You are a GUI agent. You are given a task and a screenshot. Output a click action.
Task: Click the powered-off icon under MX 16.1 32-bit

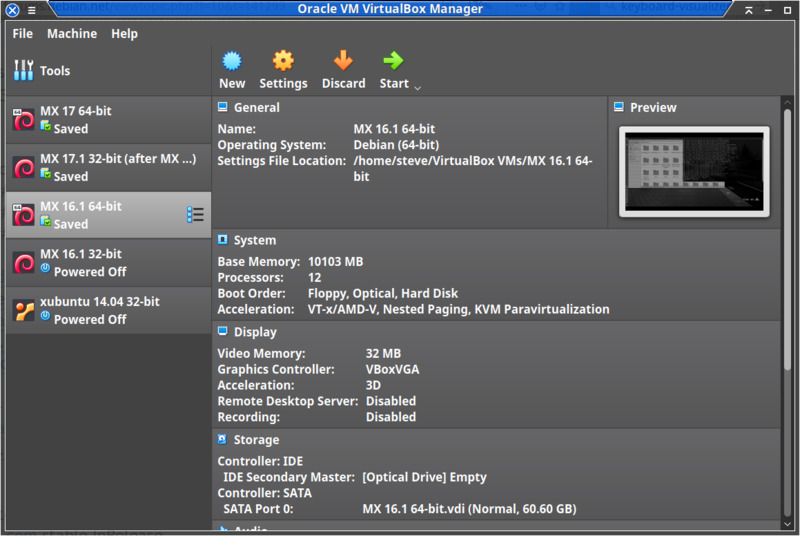click(45, 268)
